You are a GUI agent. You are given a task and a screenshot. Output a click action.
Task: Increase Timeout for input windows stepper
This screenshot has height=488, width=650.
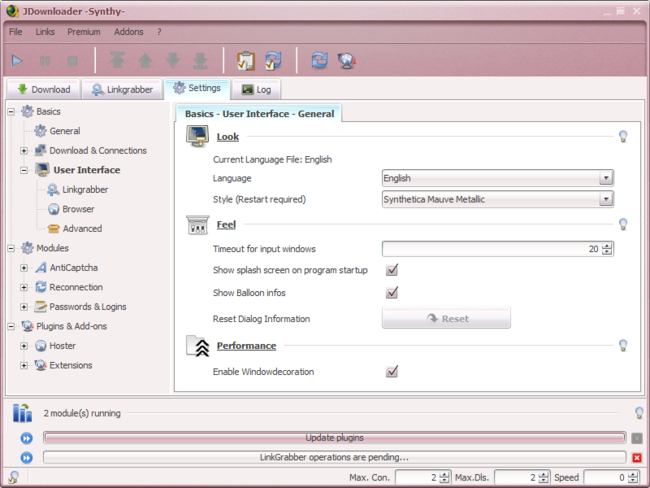click(607, 245)
